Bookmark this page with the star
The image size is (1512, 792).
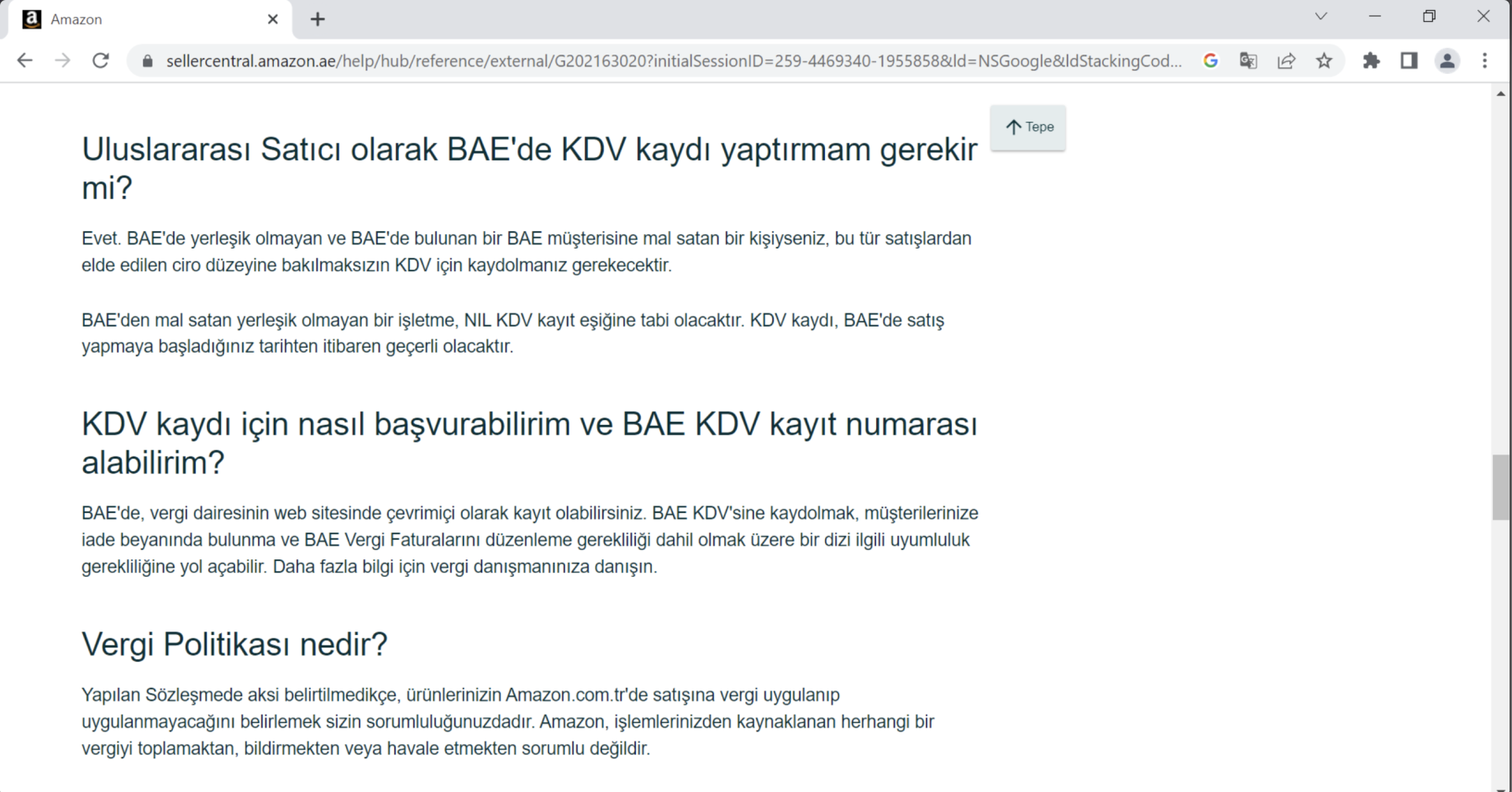1324,60
